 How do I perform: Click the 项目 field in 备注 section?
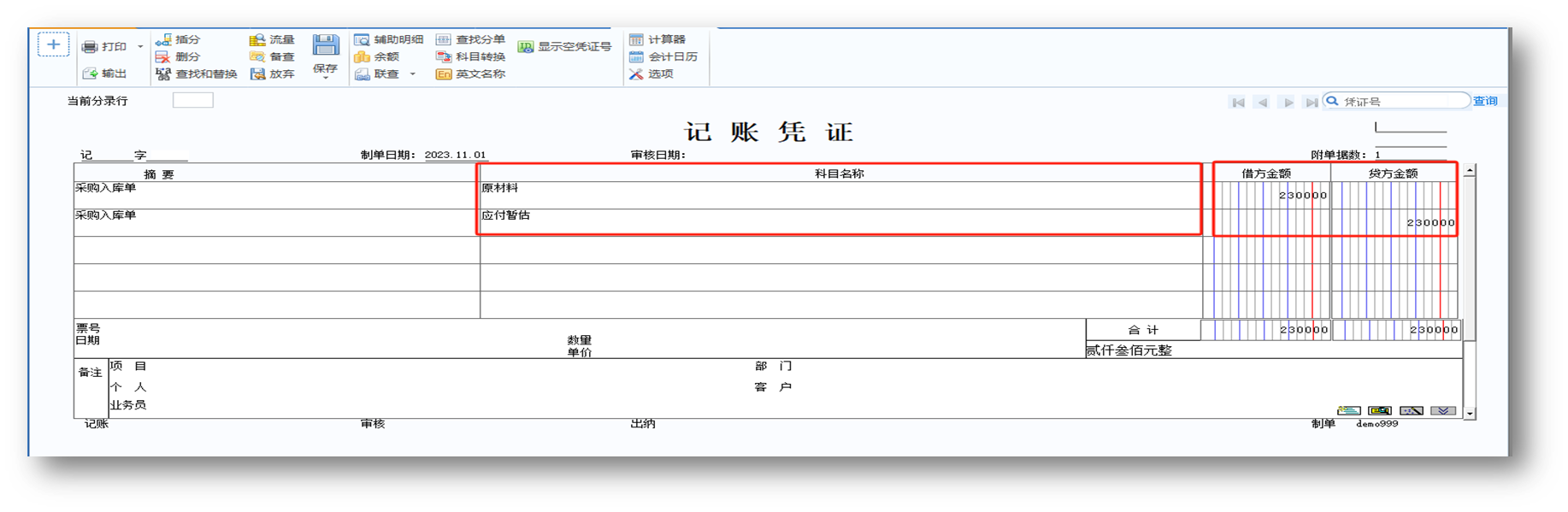(x=128, y=366)
